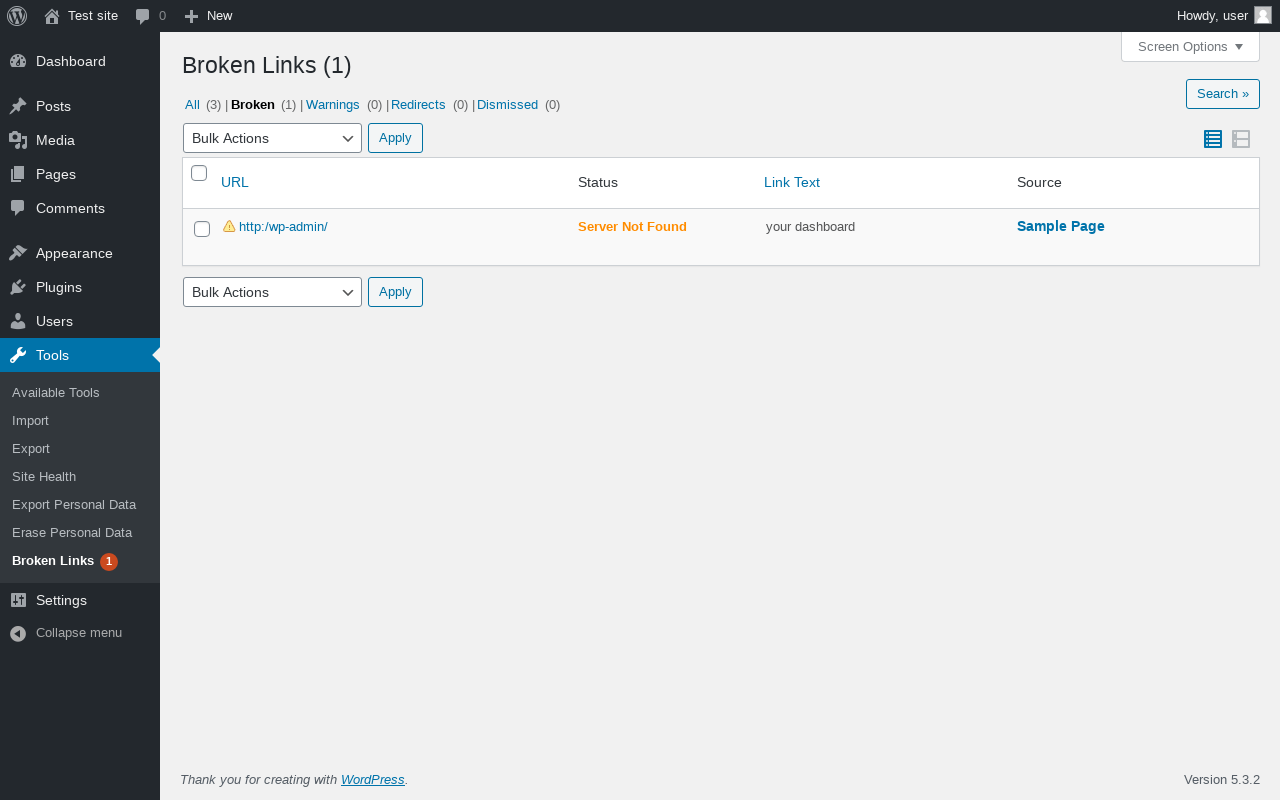
Task: Click the red Broken Links count badge
Action: click(109, 562)
